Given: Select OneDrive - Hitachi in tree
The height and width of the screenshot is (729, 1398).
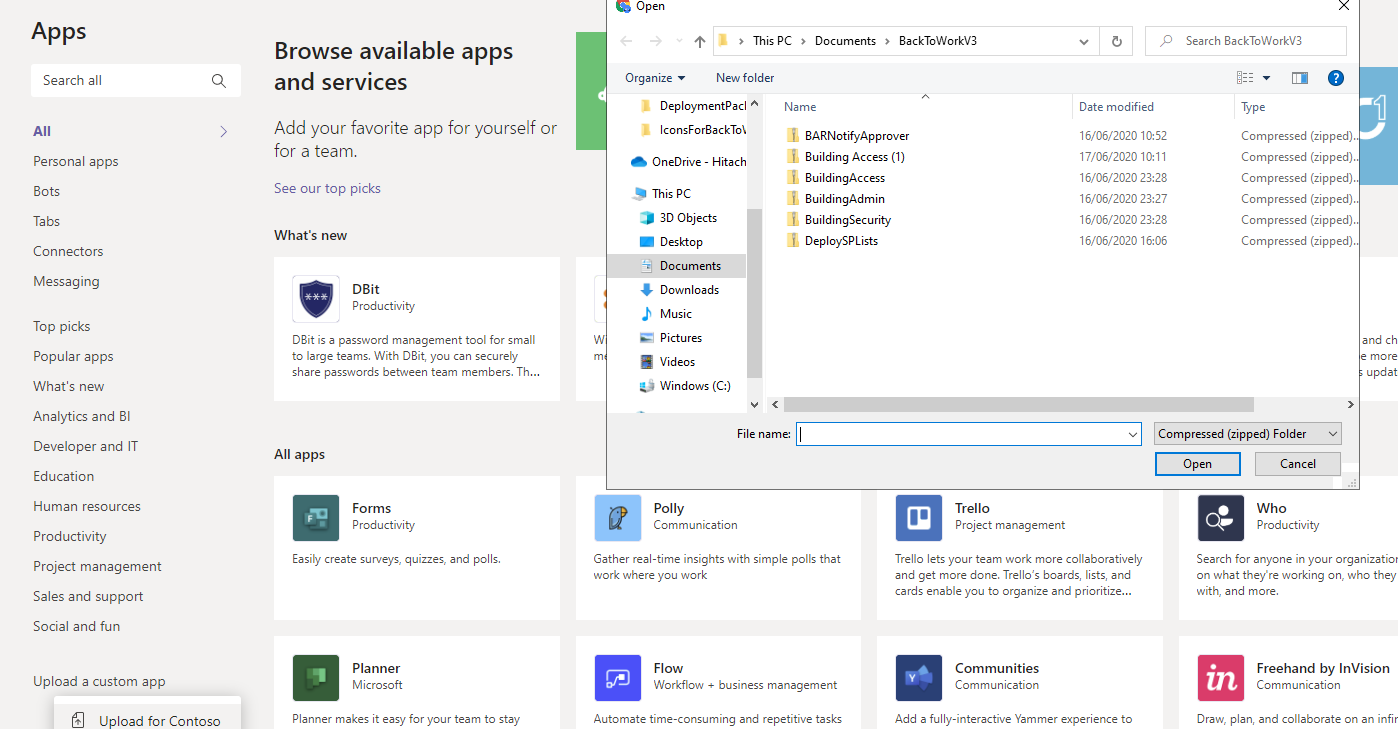Looking at the screenshot, I should 689,162.
